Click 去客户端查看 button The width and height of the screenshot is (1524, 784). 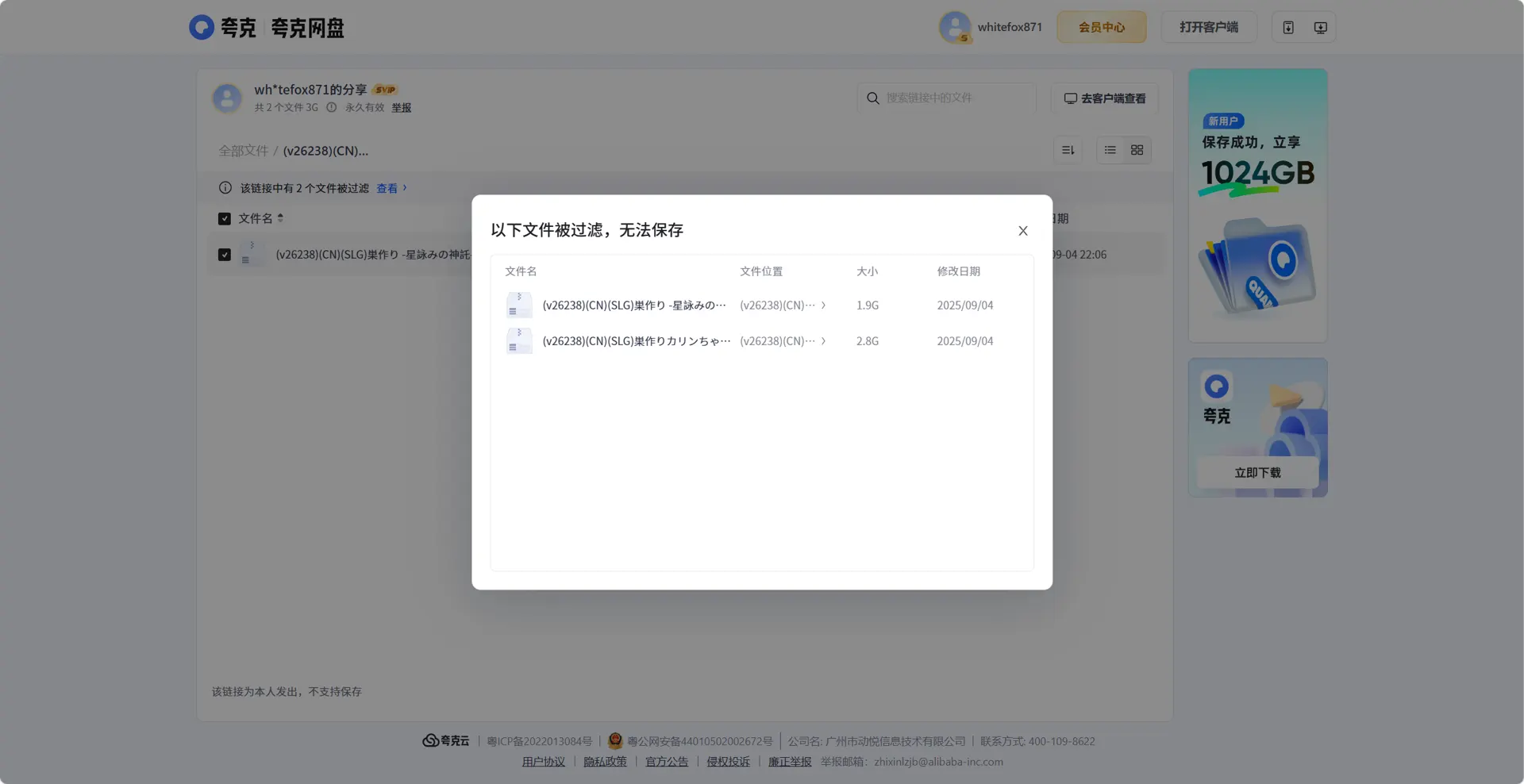(x=1105, y=98)
